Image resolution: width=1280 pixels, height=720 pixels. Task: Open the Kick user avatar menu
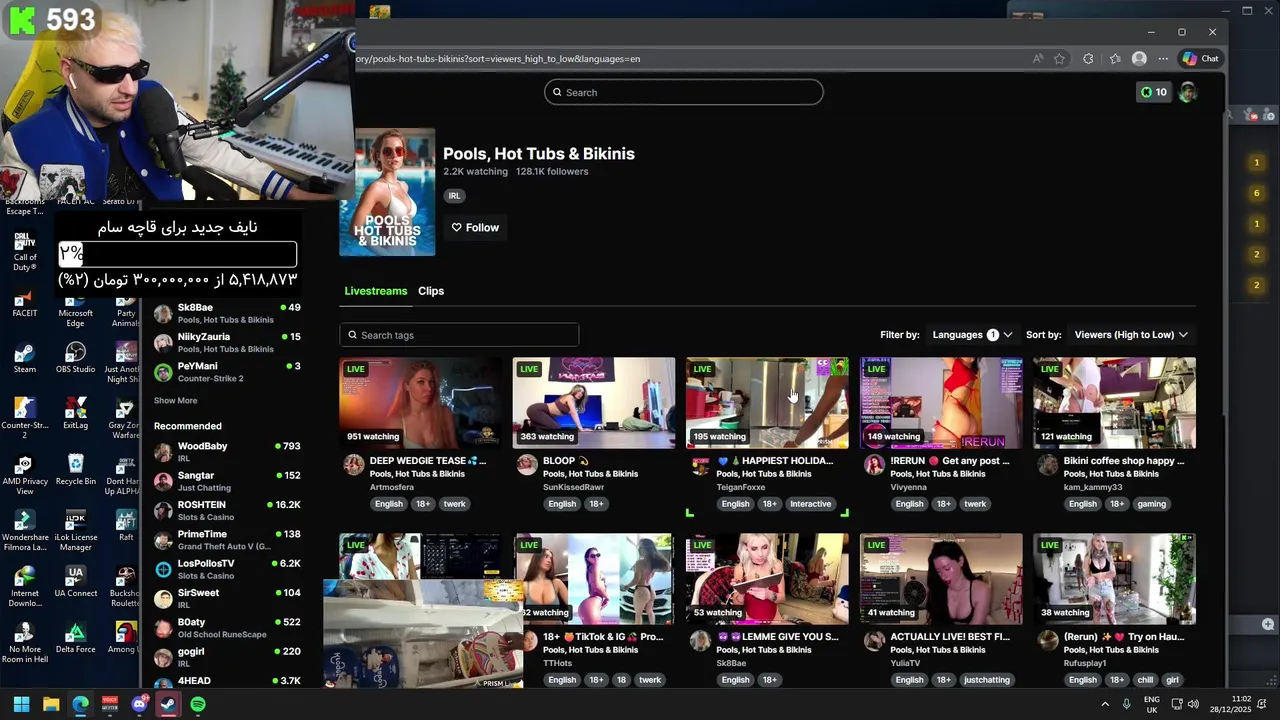pyautogui.click(x=1187, y=92)
